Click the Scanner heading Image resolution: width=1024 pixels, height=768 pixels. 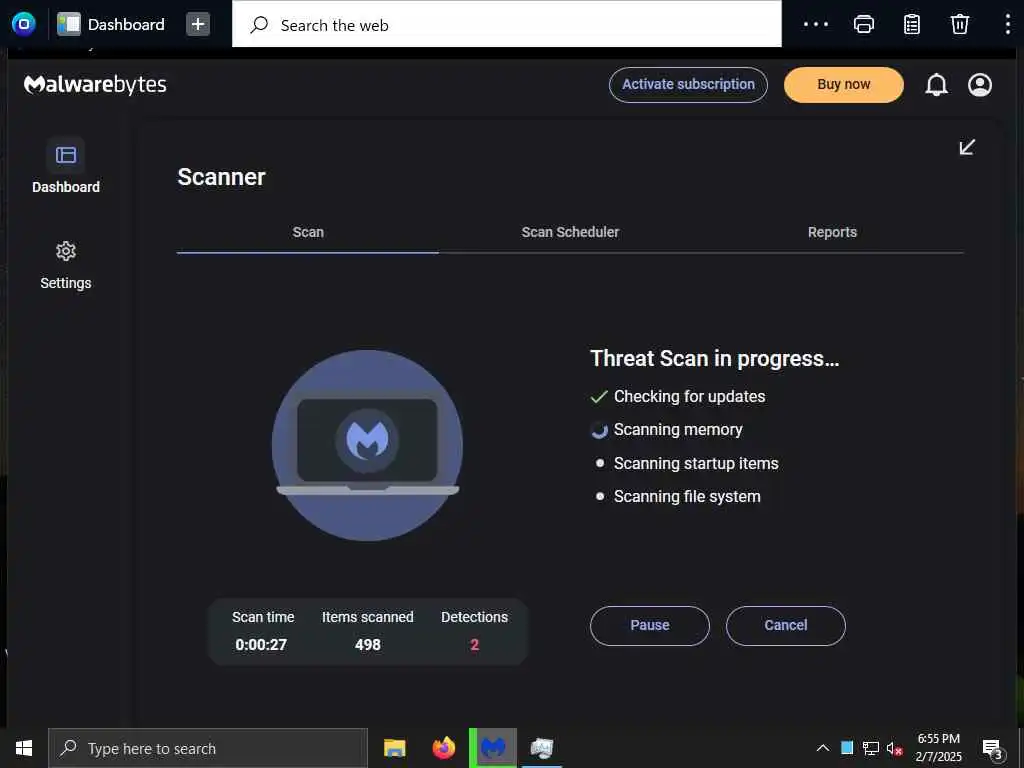click(221, 177)
